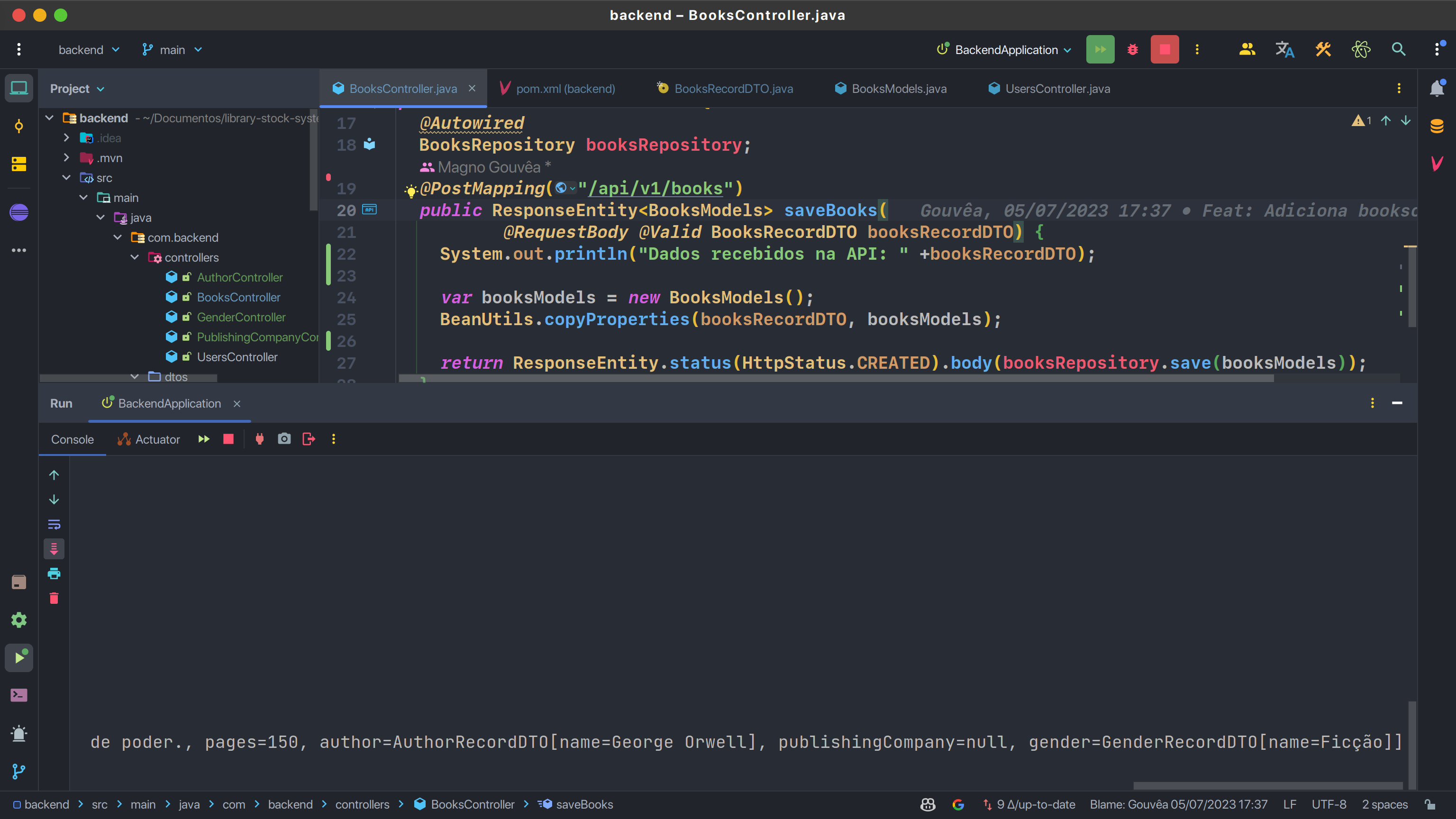Open Git branch tool window icon
This screenshot has width=1456, height=819.
click(18, 771)
